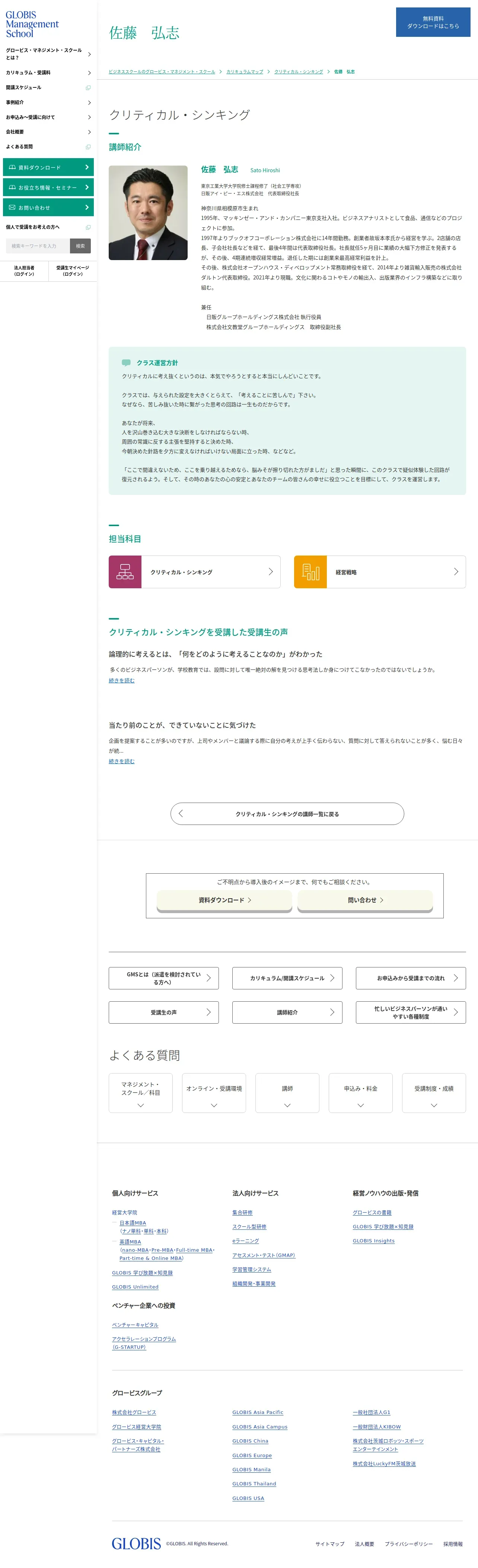Focus the 検索キーワードを入力 search field
This screenshot has width=478, height=1568.
[38, 246]
